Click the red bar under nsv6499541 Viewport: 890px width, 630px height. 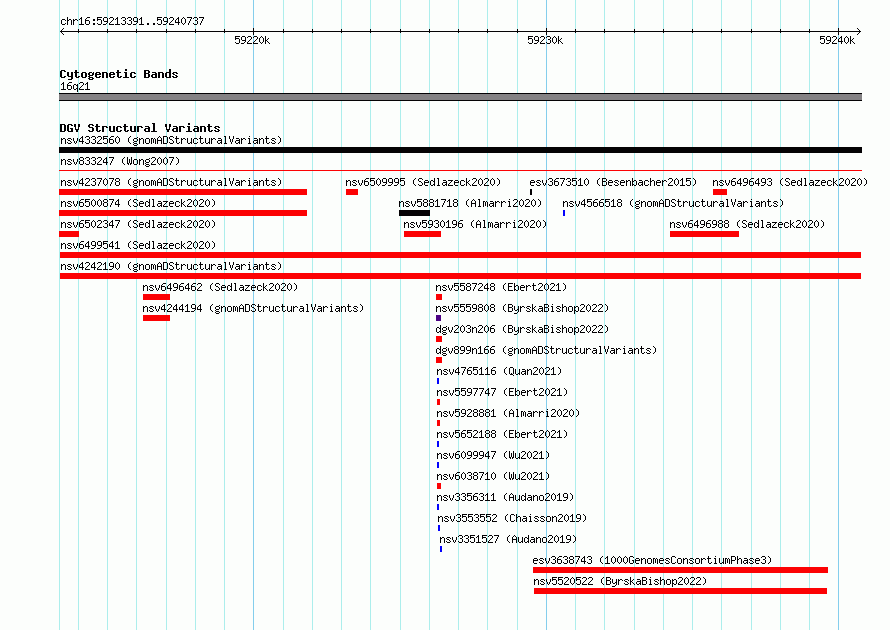pyautogui.click(x=460, y=255)
